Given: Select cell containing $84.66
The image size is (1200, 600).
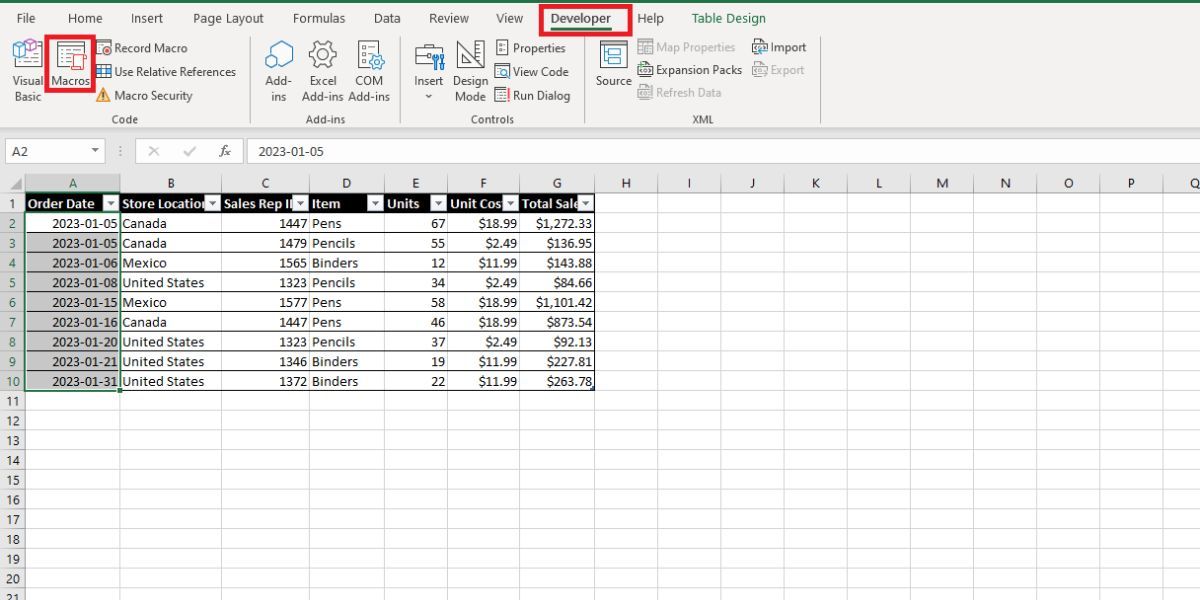Looking at the screenshot, I should pyautogui.click(x=557, y=282).
